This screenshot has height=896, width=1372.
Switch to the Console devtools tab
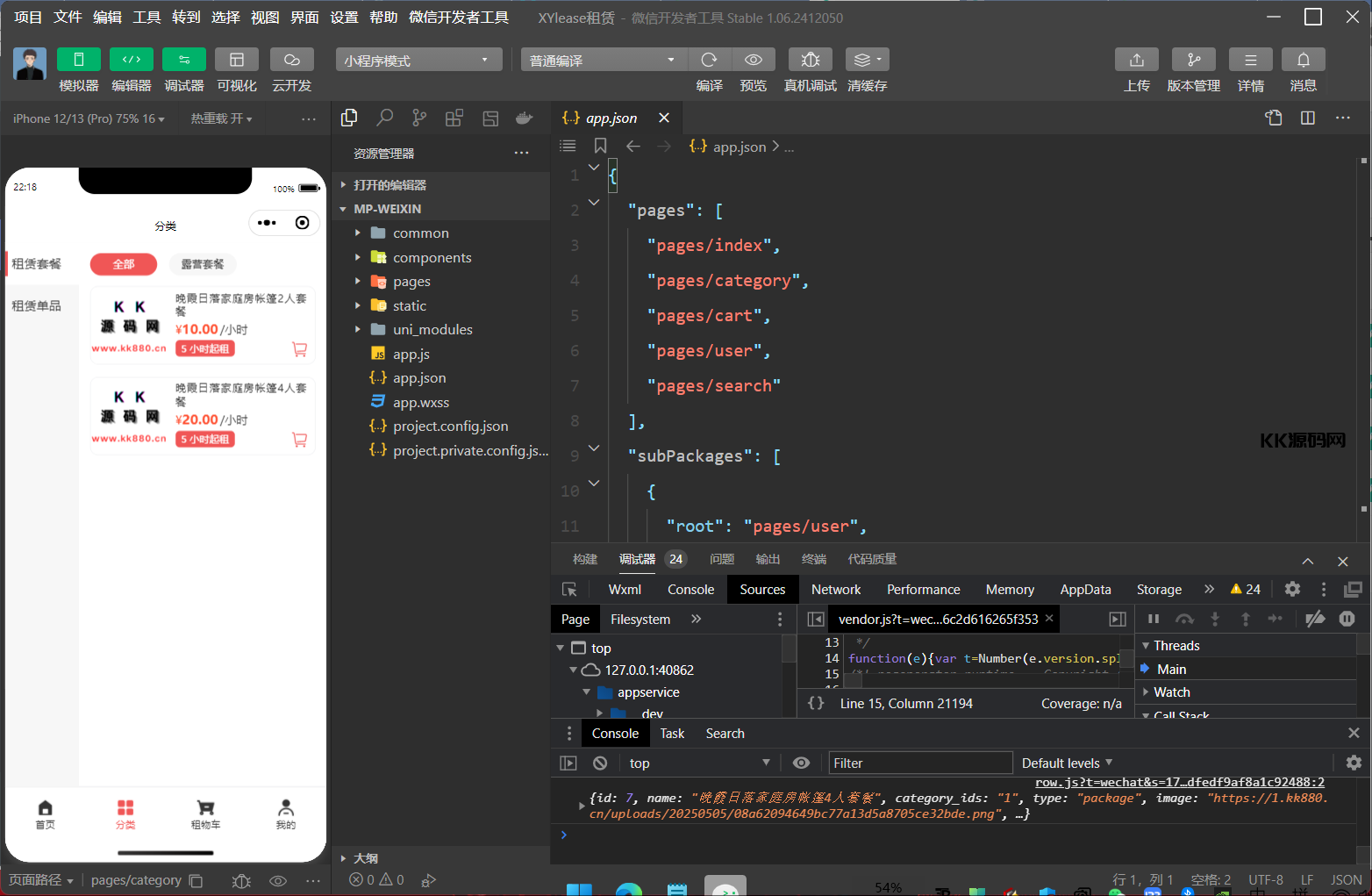[690, 590]
